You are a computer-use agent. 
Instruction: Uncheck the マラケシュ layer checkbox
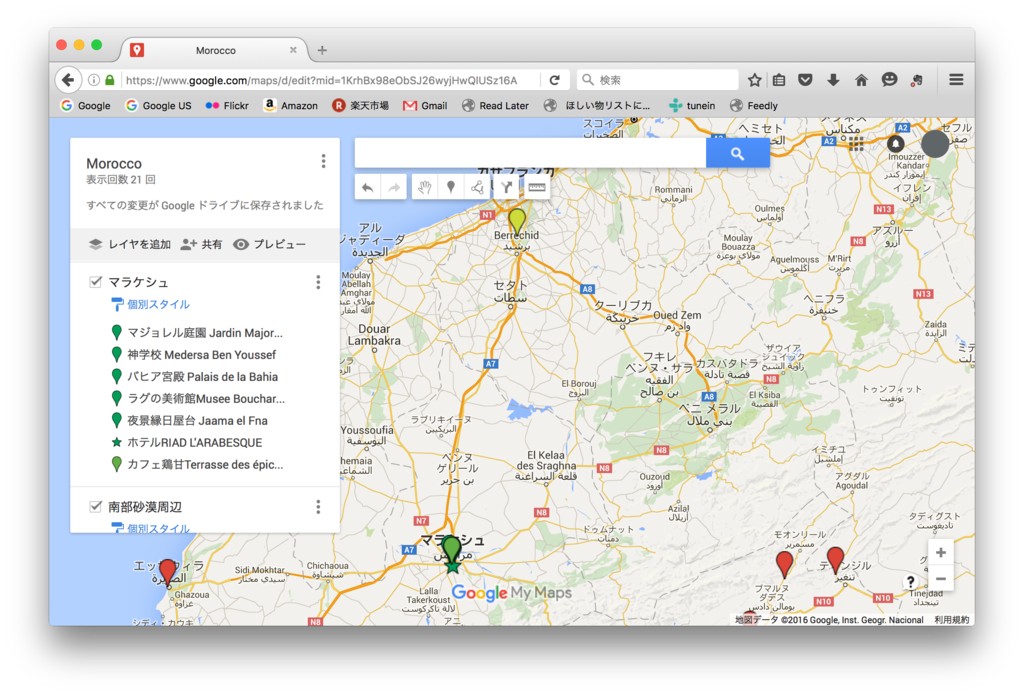click(95, 281)
